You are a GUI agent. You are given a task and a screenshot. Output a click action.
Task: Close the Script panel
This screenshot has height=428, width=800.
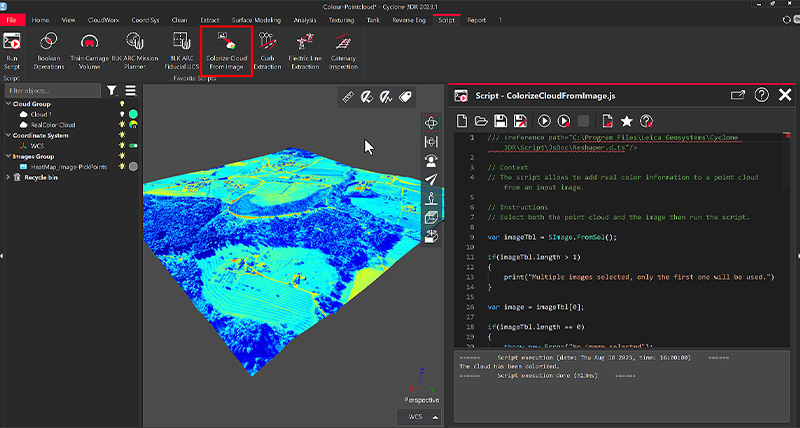tap(785, 95)
